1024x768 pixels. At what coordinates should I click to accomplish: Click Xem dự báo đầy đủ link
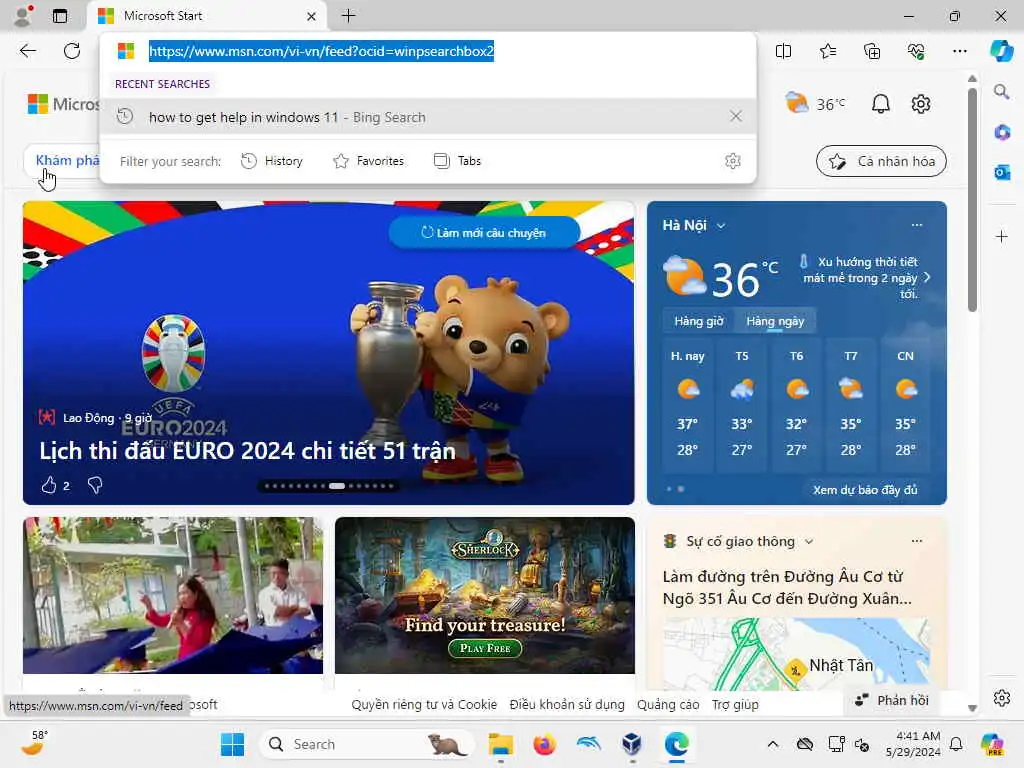865,490
